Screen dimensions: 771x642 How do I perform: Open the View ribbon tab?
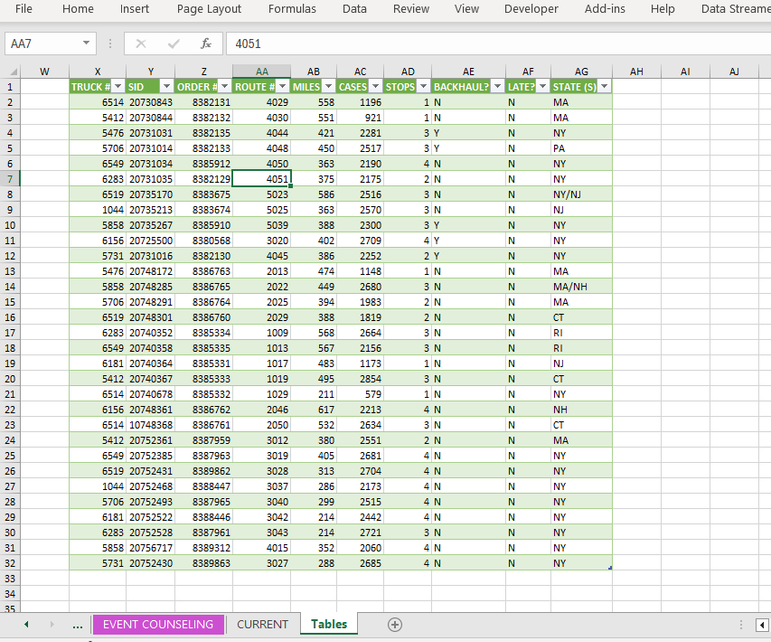[x=467, y=9]
